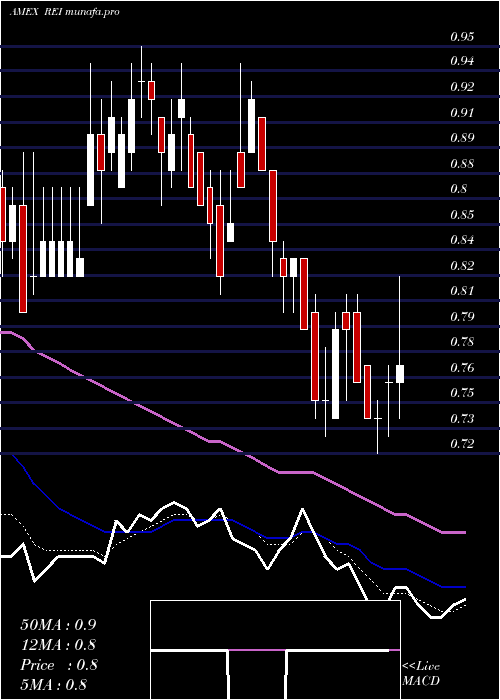Click the 'Price : 0.8' legend entry
Image resolution: width=500 pixels, height=700 pixels.
tap(58, 665)
